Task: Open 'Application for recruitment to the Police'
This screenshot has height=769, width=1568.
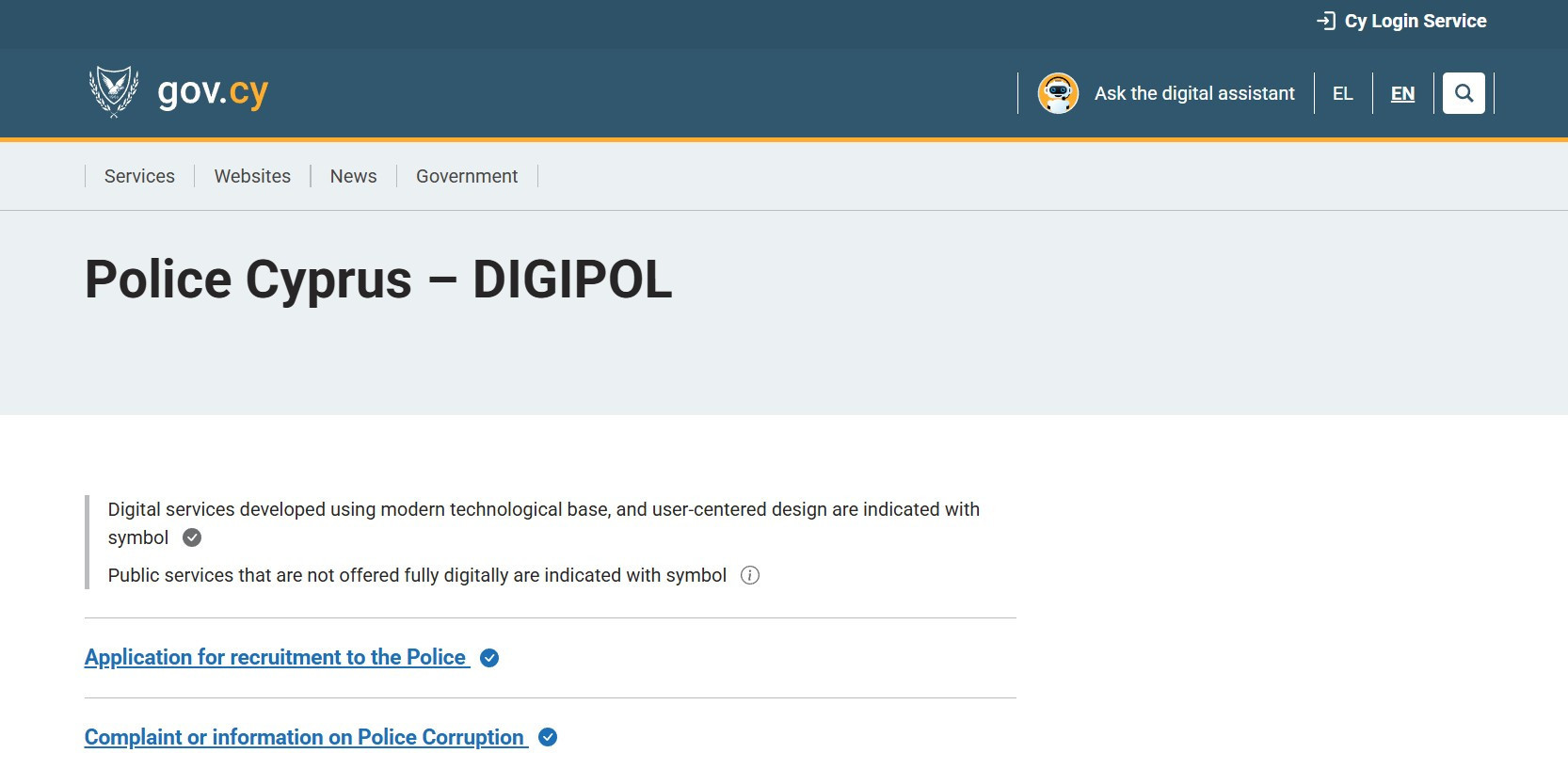Action: (276, 657)
